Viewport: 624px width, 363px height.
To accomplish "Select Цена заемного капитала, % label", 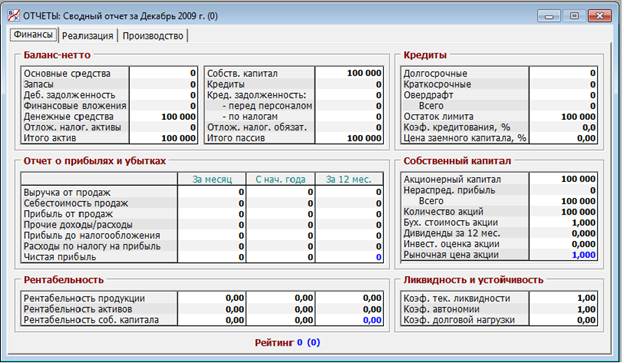I will coord(464,138).
